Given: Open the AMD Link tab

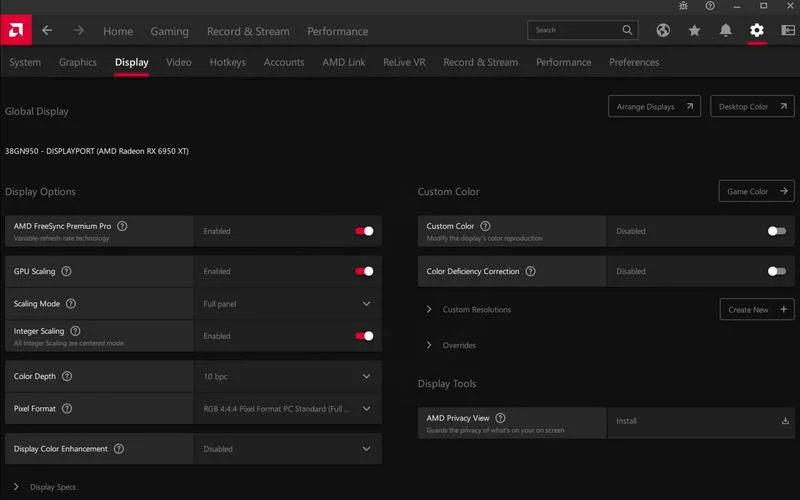Looking at the screenshot, I should coord(344,62).
